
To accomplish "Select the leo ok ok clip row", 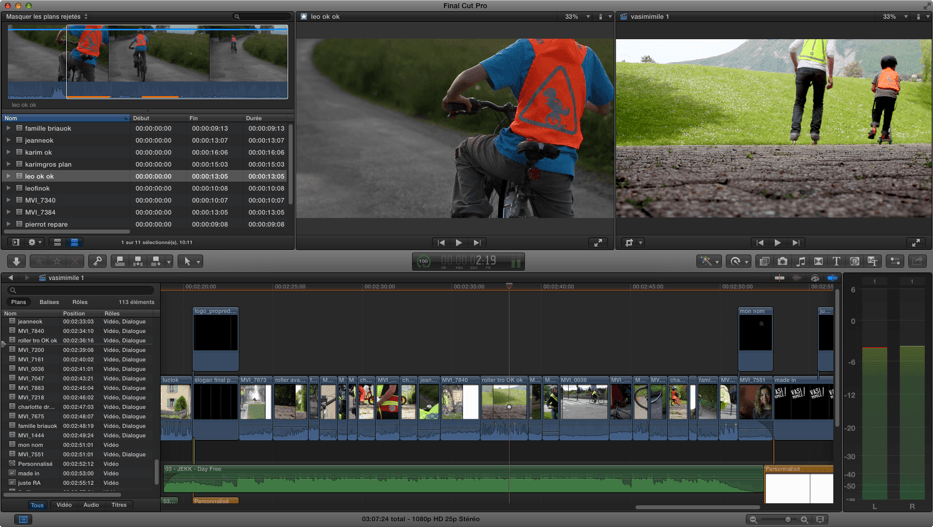I will [146, 176].
